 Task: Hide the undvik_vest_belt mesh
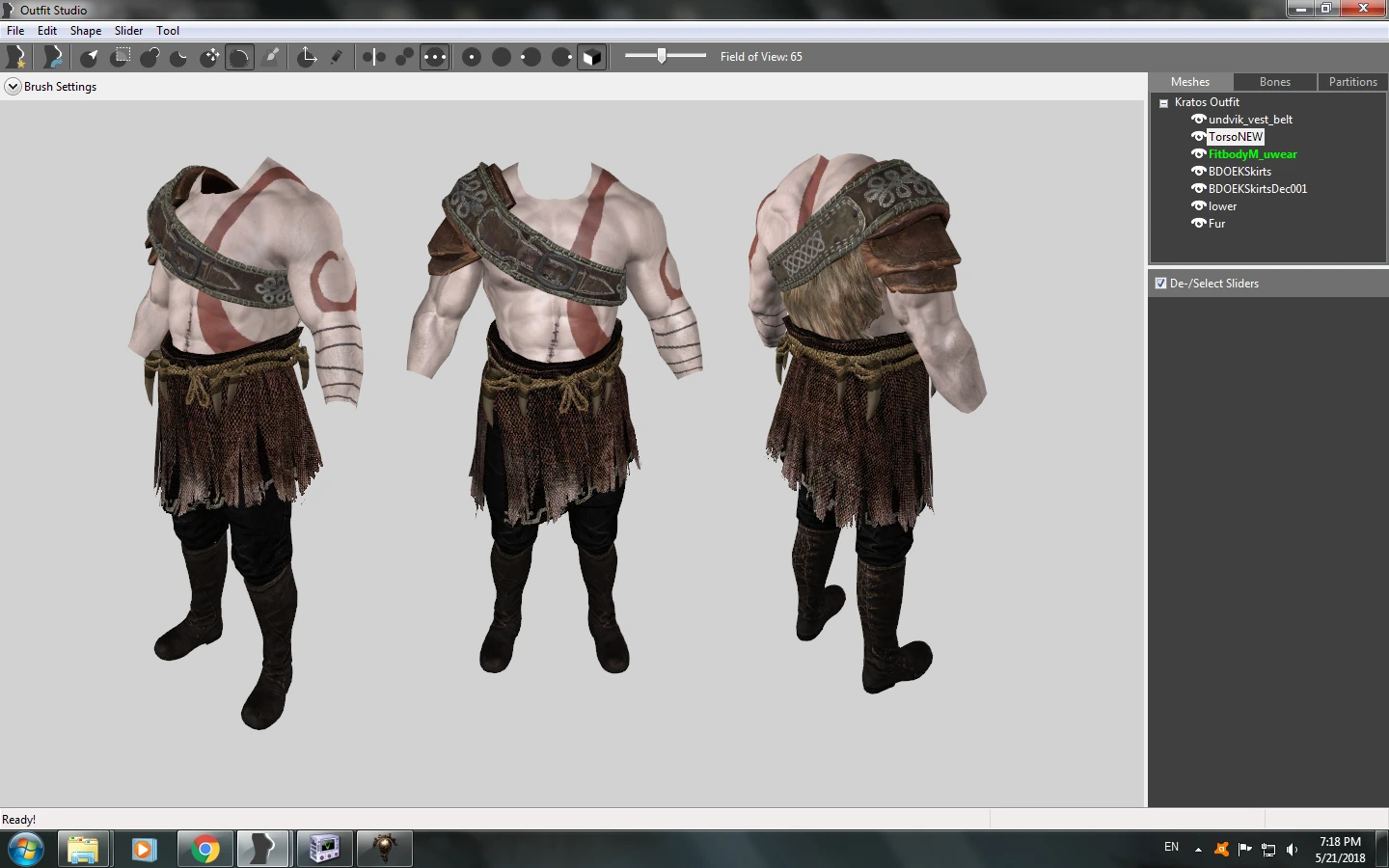[x=1199, y=120]
